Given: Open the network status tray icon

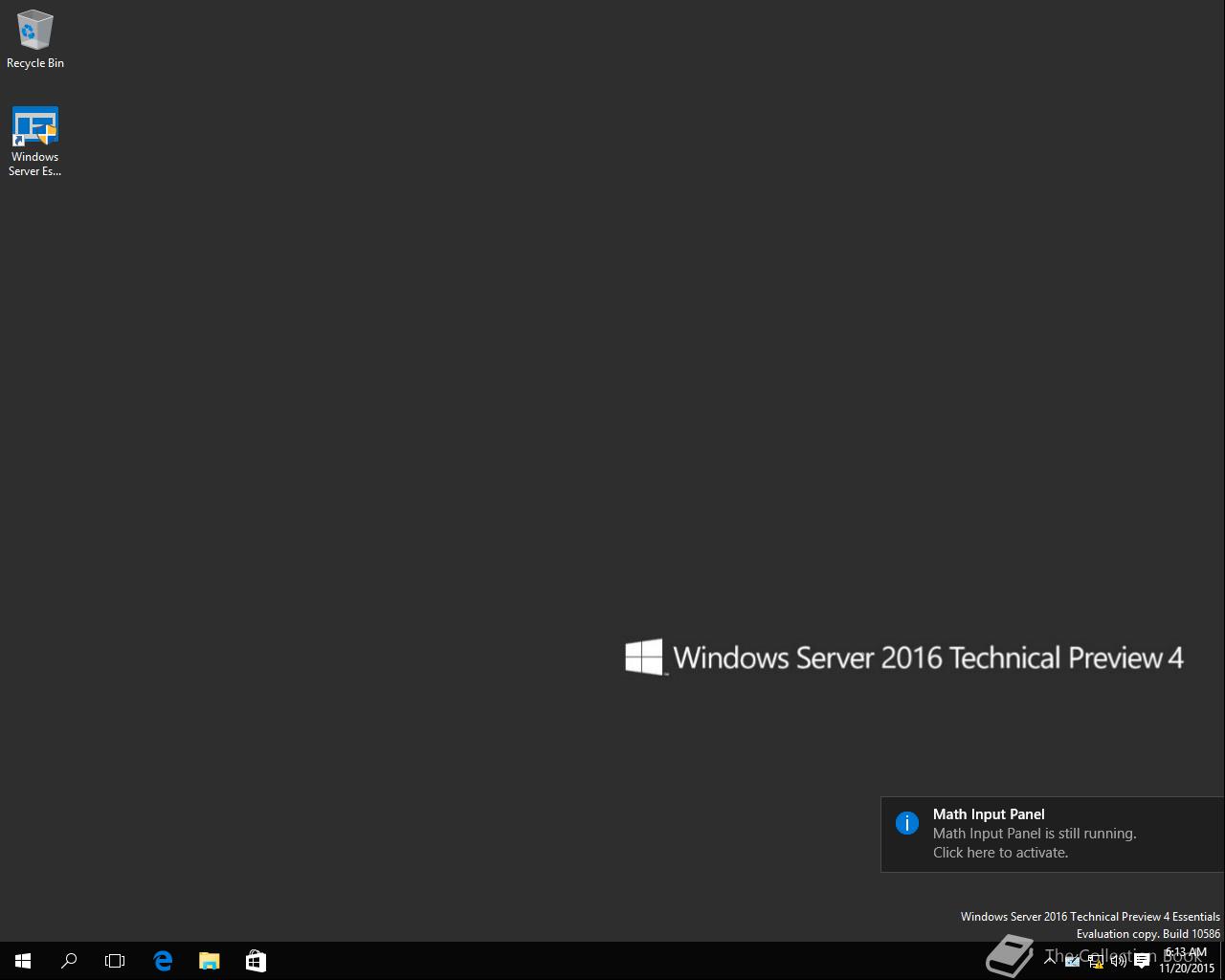Looking at the screenshot, I should 1096,961.
